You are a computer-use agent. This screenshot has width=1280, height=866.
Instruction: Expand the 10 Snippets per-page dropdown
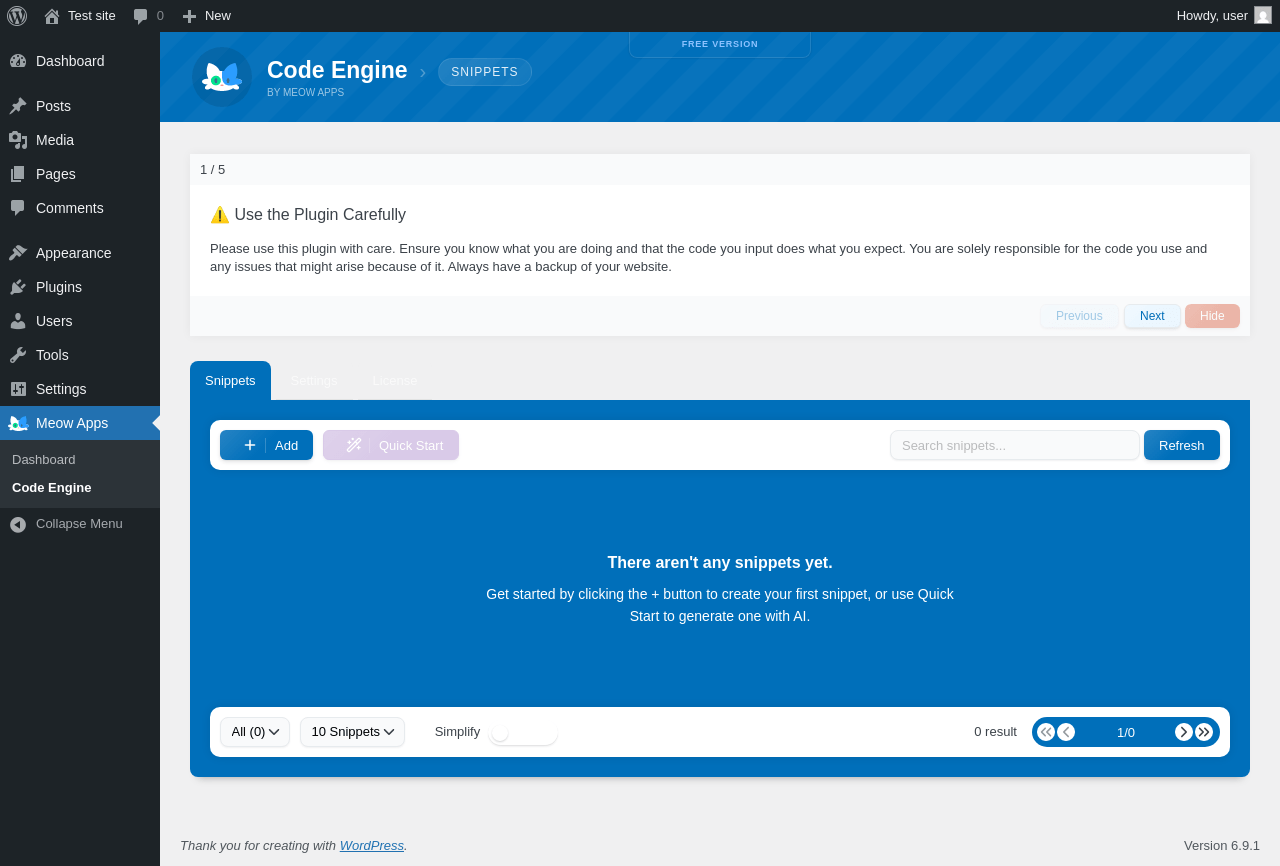352,732
